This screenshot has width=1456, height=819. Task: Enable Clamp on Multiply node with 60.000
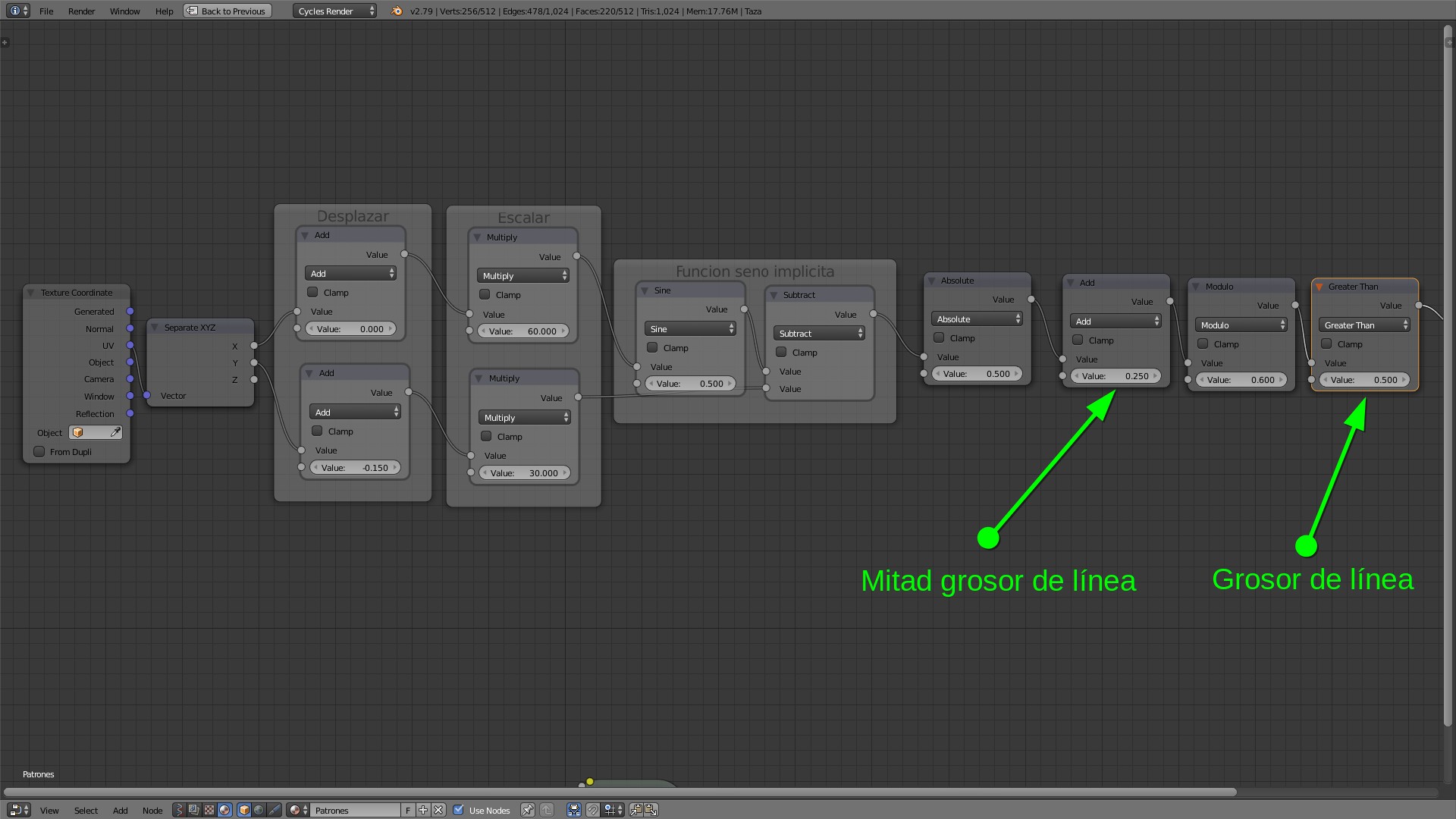click(x=485, y=294)
